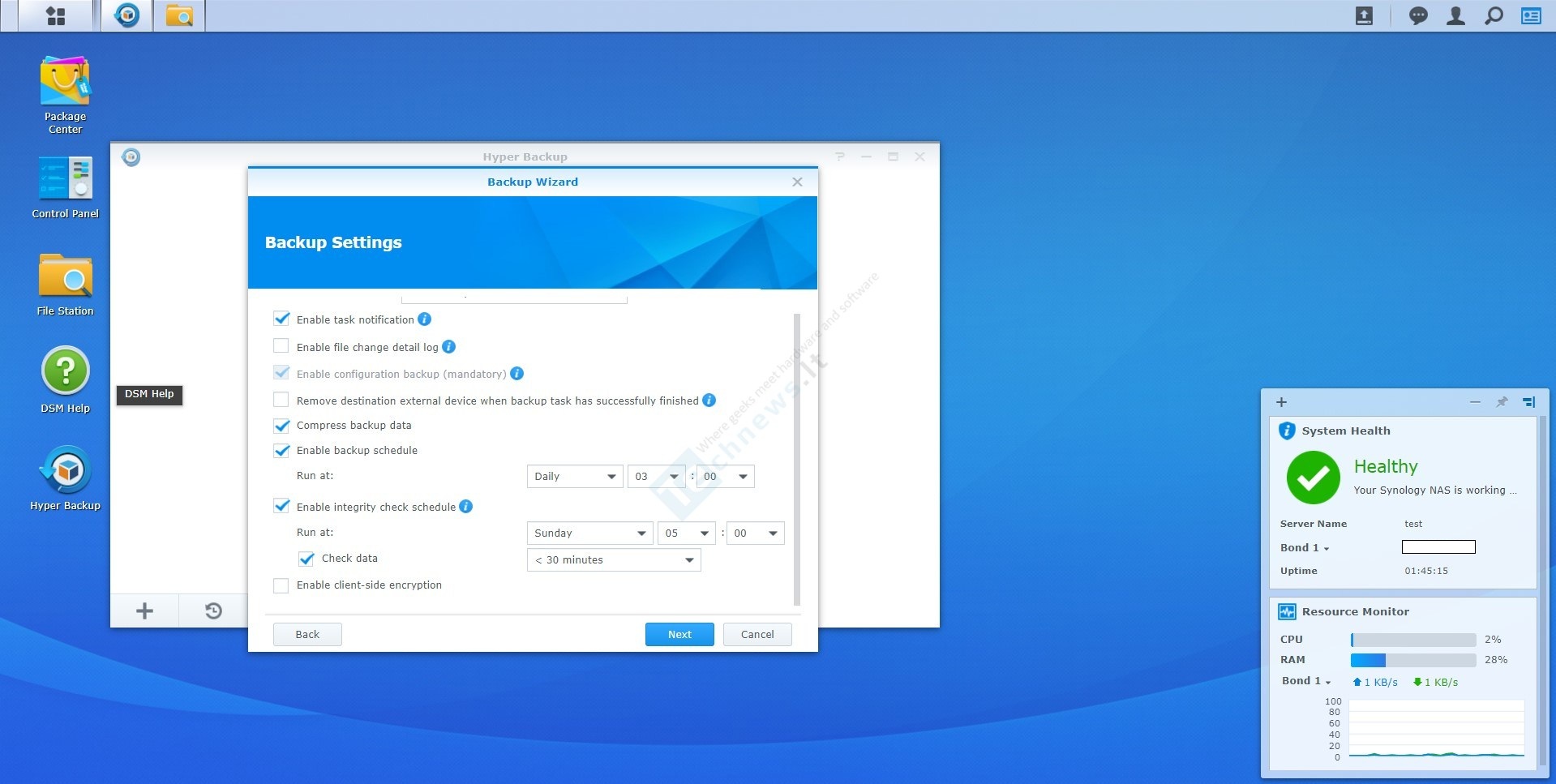1556x784 pixels.
Task: Open backup schedule minute dropdown right of 03
Action: tap(726, 477)
